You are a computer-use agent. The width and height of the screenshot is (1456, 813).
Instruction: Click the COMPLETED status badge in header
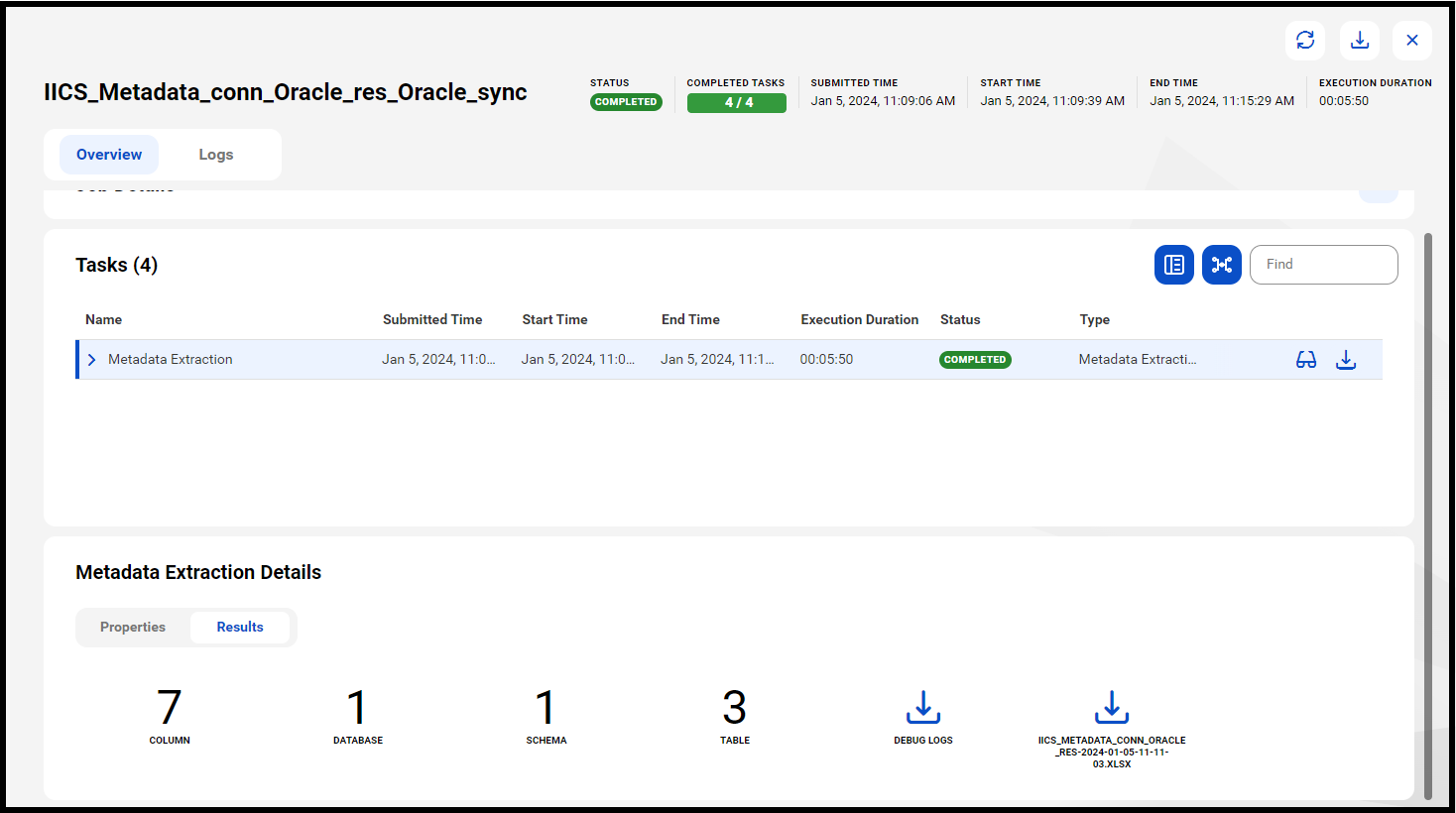click(626, 102)
